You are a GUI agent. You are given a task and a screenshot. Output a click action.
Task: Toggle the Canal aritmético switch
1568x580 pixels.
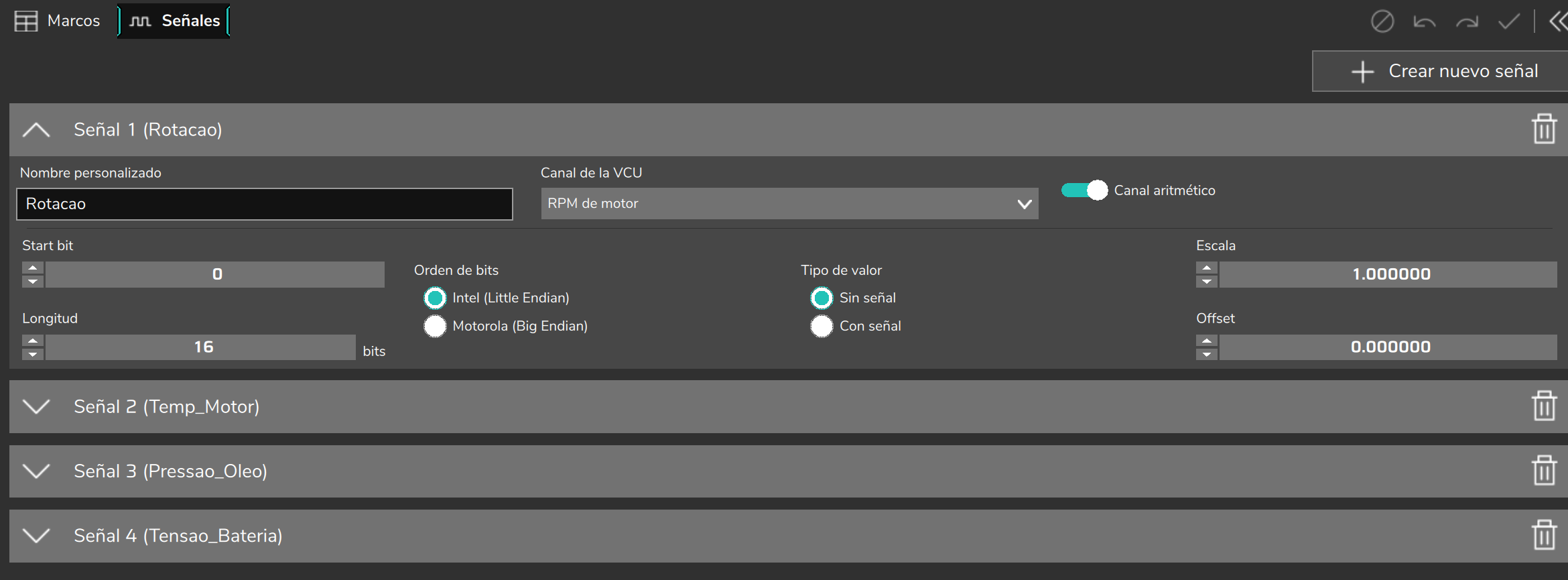[x=1084, y=190]
